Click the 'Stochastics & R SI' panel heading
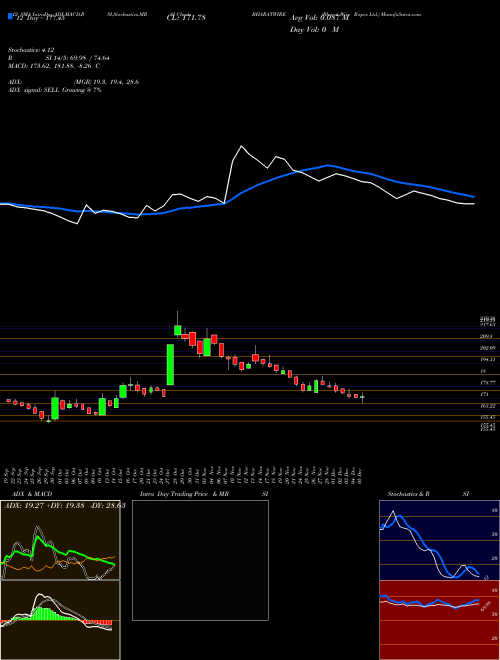The height and width of the screenshot is (660, 500). pos(428,494)
